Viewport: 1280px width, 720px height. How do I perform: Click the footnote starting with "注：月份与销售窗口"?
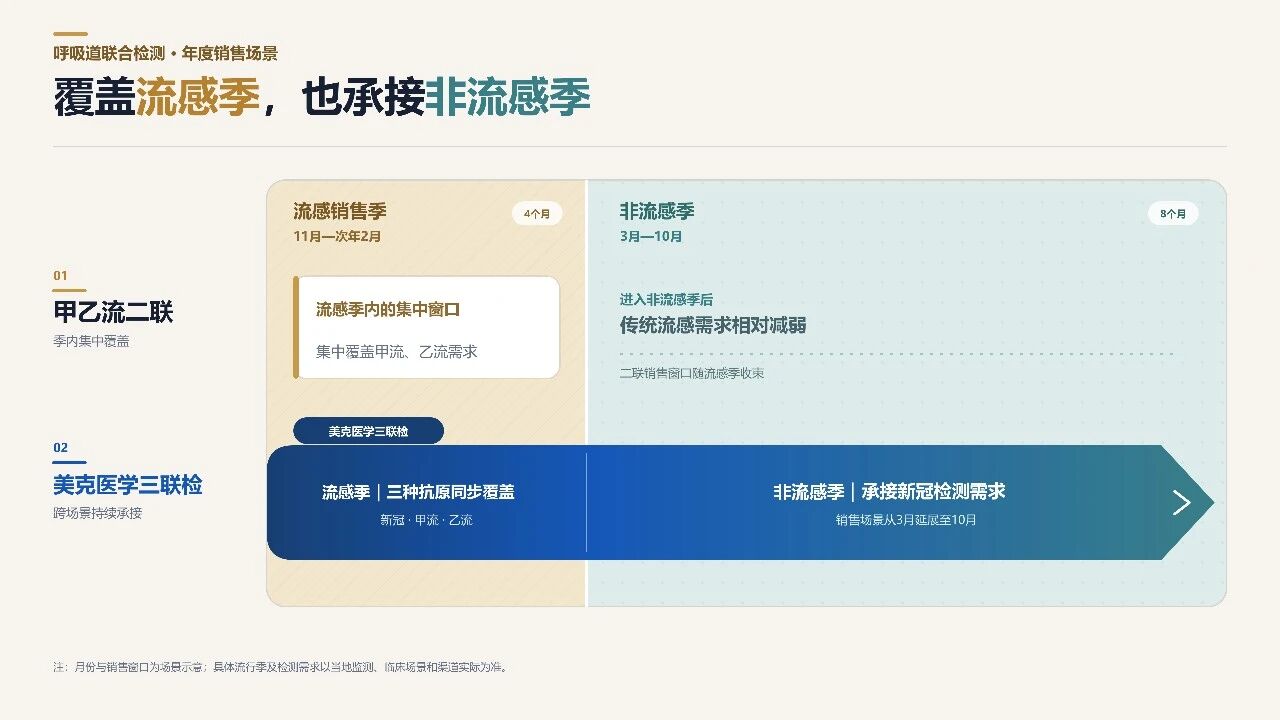point(280,667)
